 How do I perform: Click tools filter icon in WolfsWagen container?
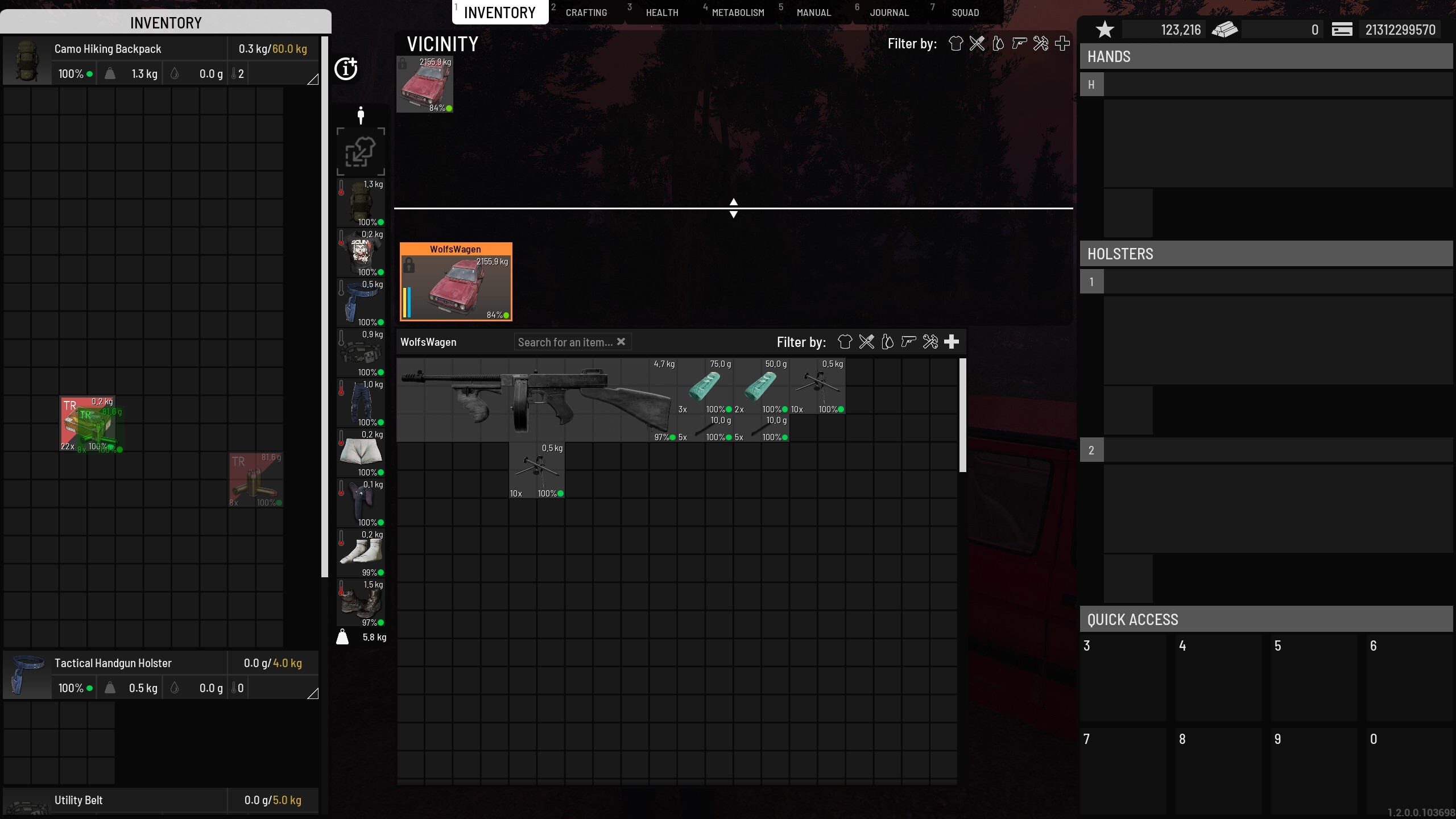[x=930, y=342]
